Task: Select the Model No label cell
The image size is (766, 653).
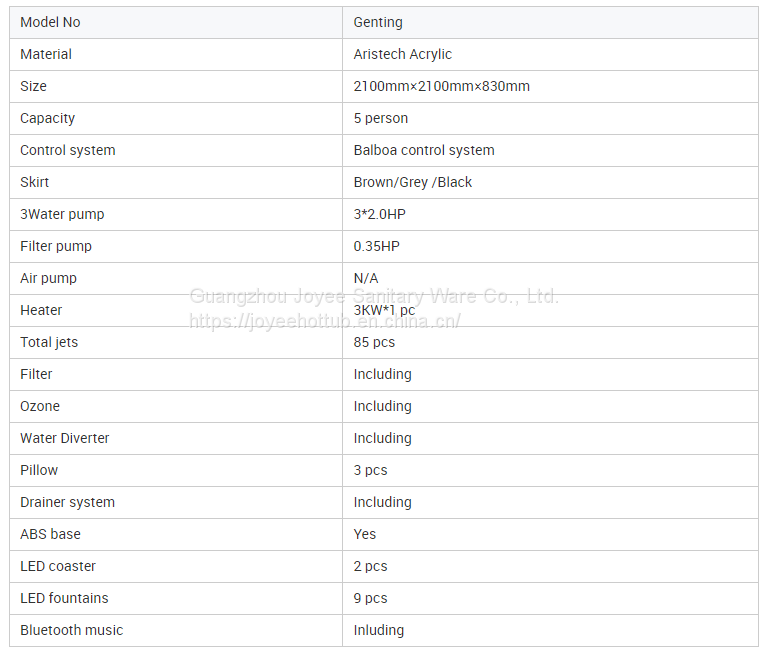Action: 50,22
